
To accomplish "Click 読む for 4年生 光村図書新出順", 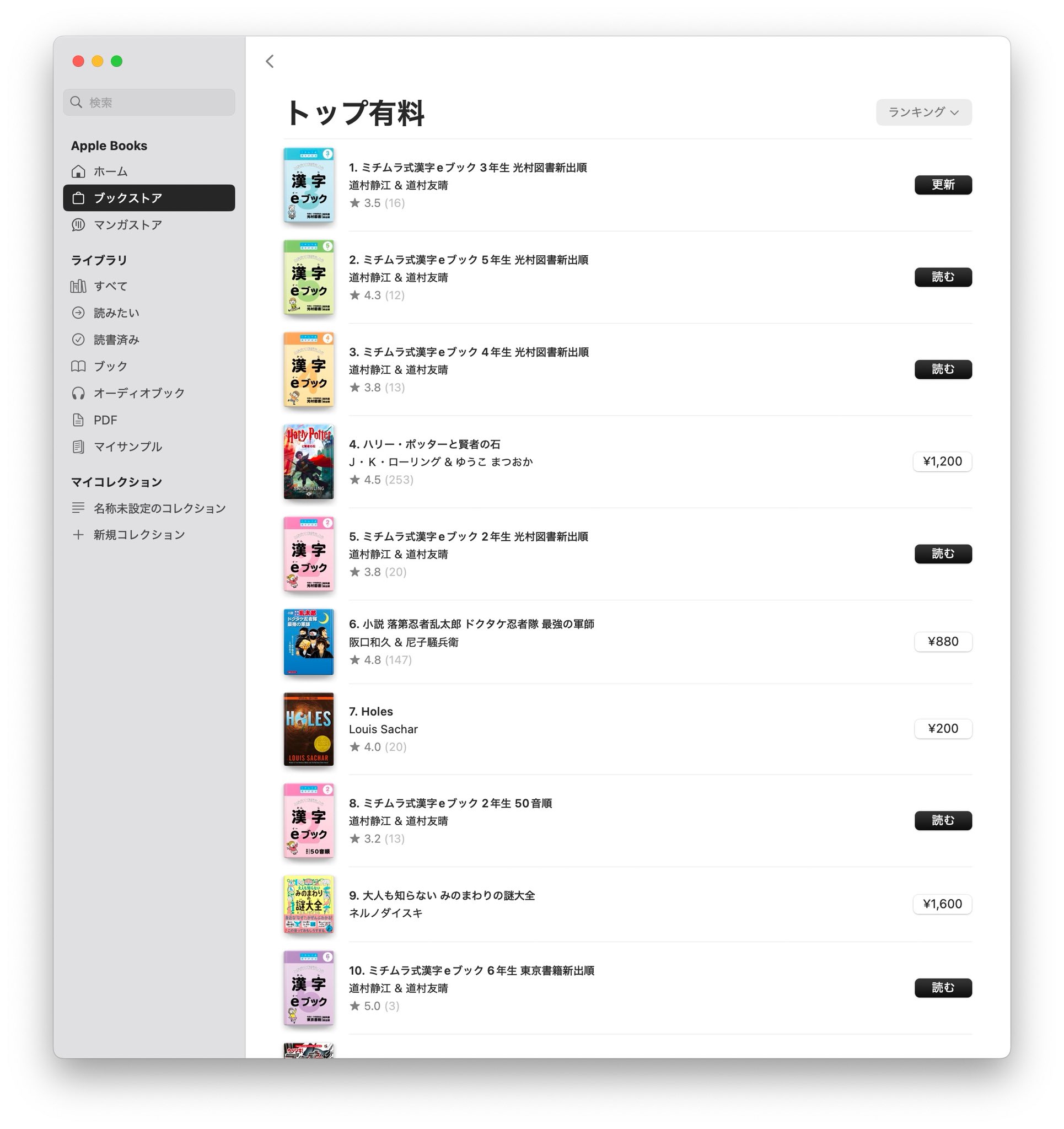I will (942, 370).
